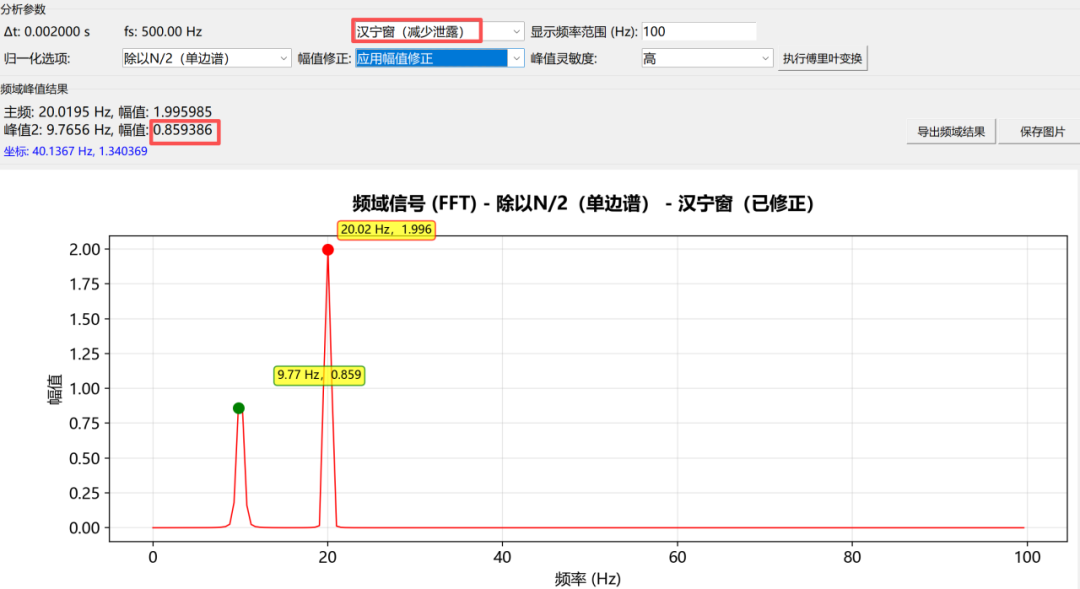
Task: Click the 执行傅里叶变换 button
Action: point(822,59)
